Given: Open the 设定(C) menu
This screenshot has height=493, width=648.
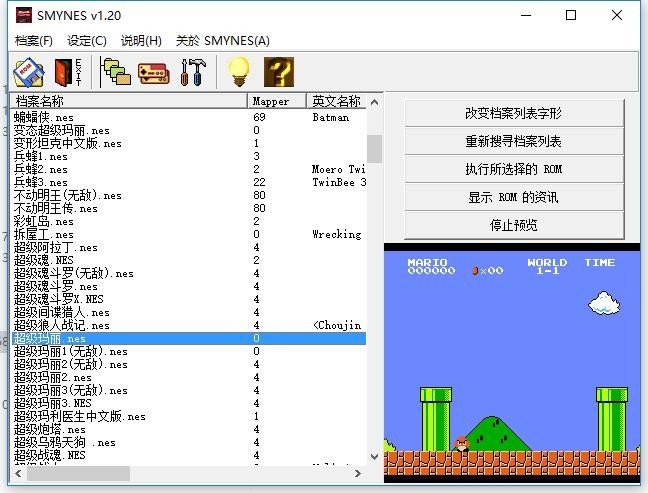Looking at the screenshot, I should click(x=87, y=41).
